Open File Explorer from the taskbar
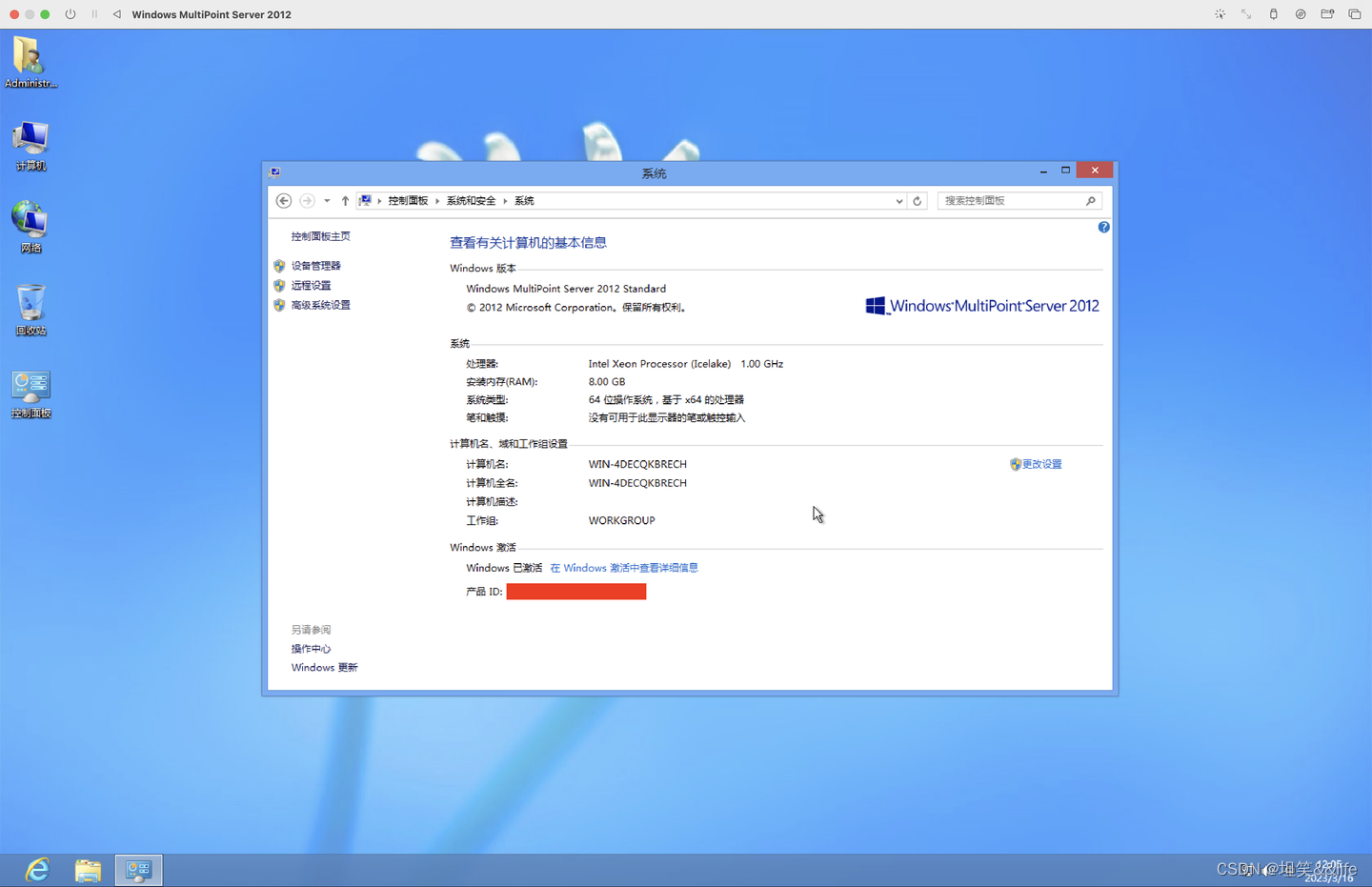Viewport: 1372px width, 887px height. [88, 870]
